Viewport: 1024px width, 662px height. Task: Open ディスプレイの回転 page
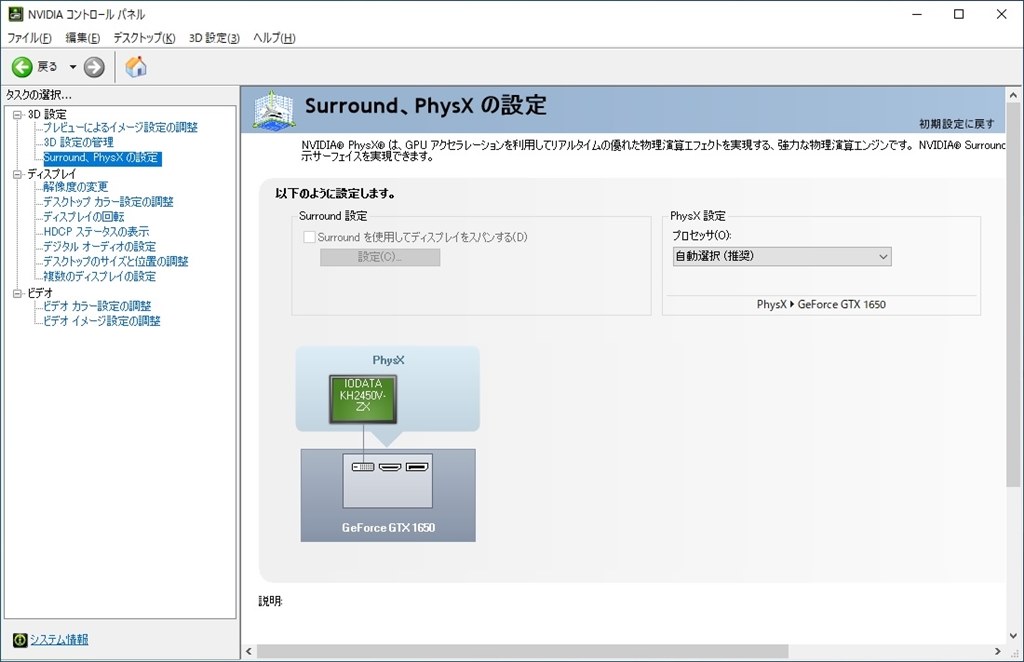84,217
